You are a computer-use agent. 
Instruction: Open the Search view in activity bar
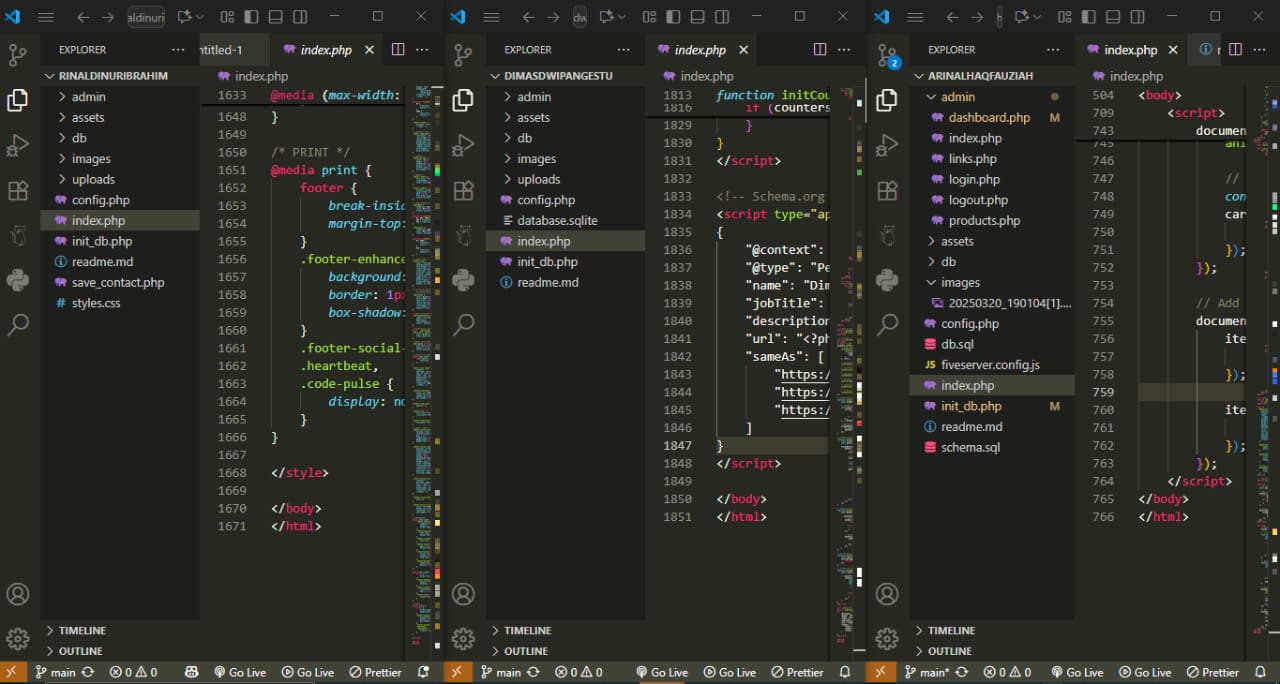tap(18, 324)
